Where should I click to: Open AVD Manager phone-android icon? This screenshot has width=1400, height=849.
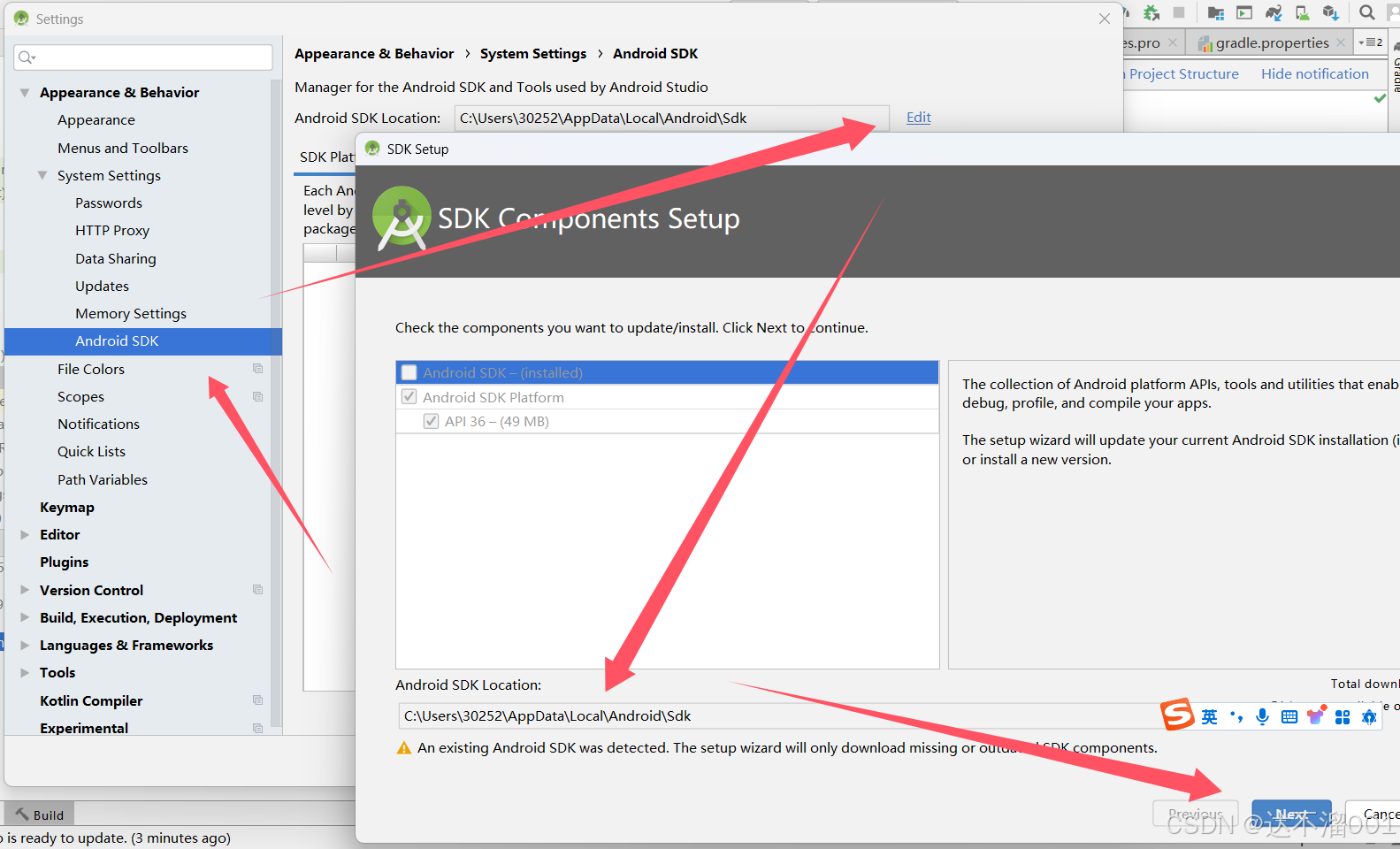[x=1302, y=12]
